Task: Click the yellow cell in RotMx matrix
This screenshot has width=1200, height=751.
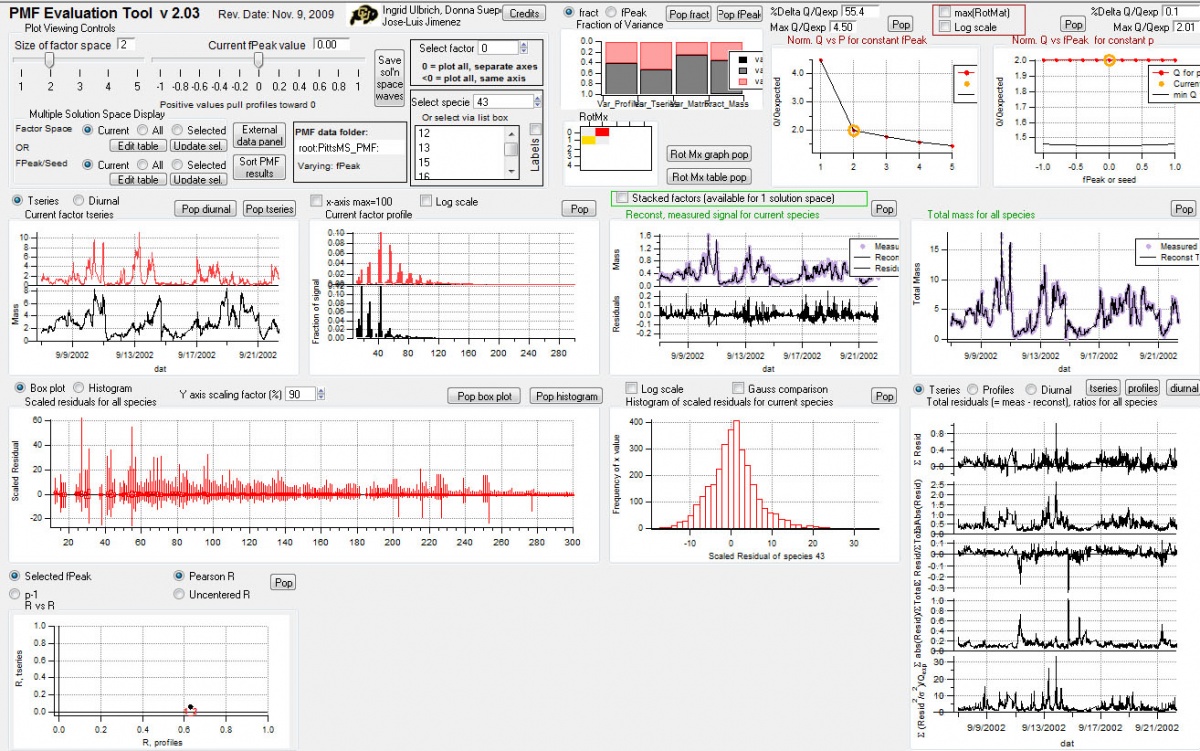Action: (x=588, y=140)
